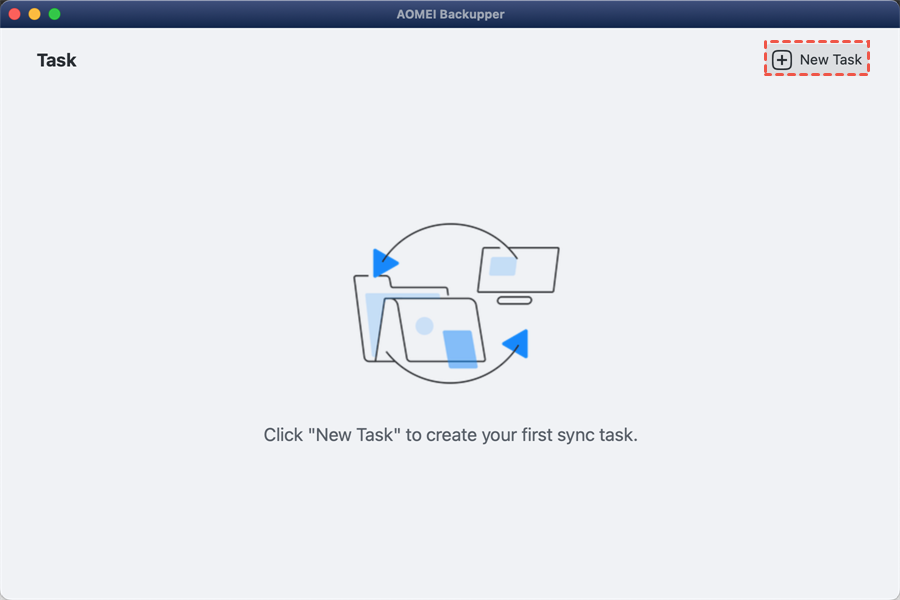Click the blue arrowhead below the monitor
The image size is (900, 600).
pyautogui.click(x=517, y=343)
